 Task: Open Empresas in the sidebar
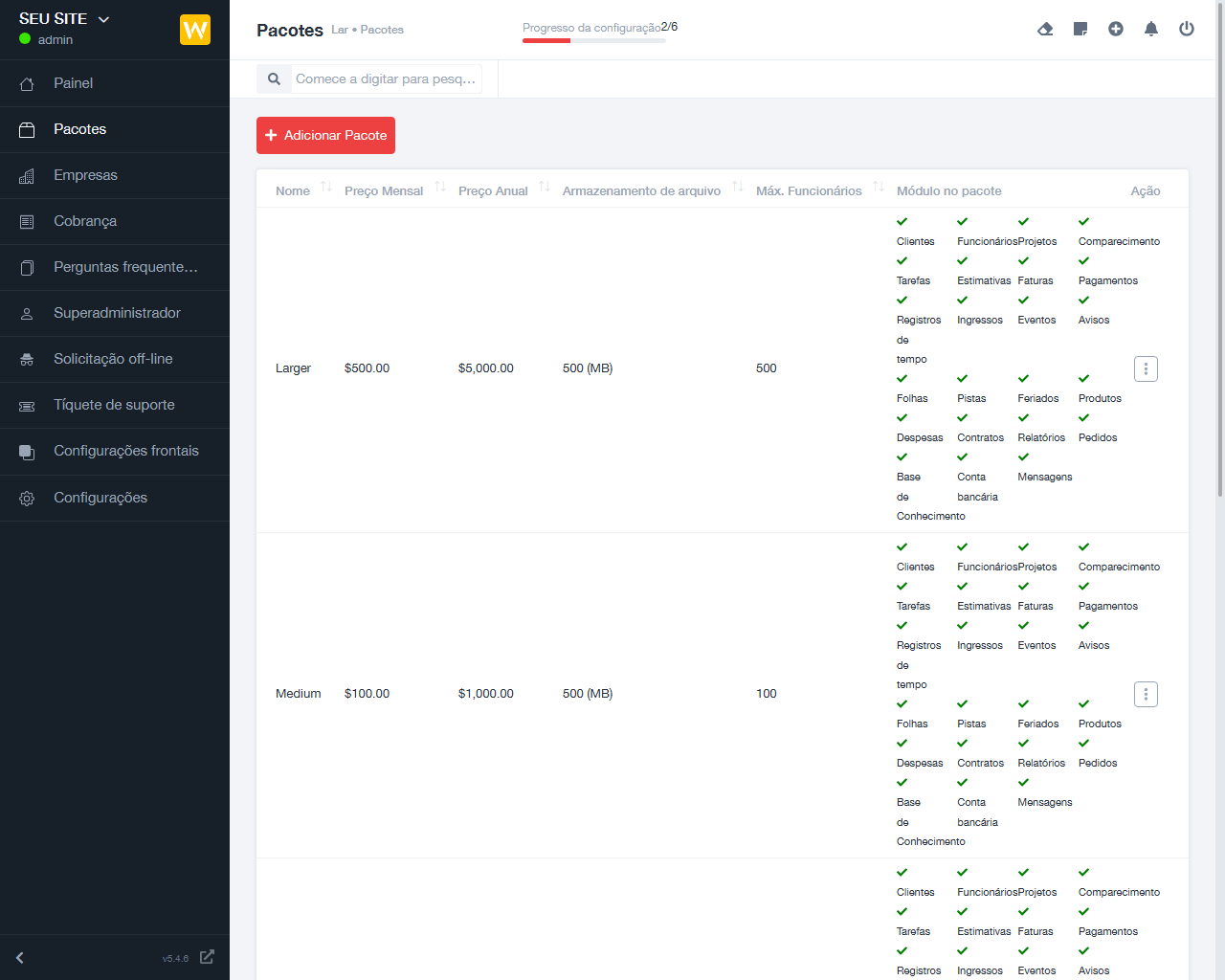pos(85,175)
